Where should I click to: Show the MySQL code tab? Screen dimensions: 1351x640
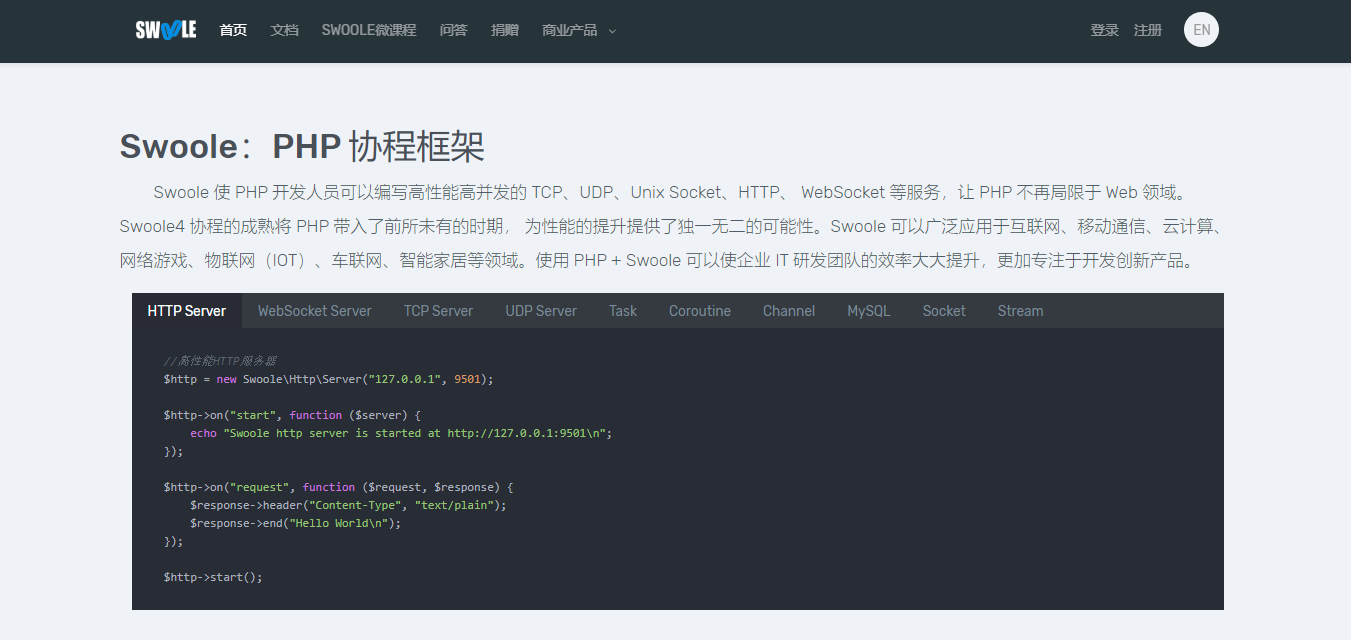[869, 311]
